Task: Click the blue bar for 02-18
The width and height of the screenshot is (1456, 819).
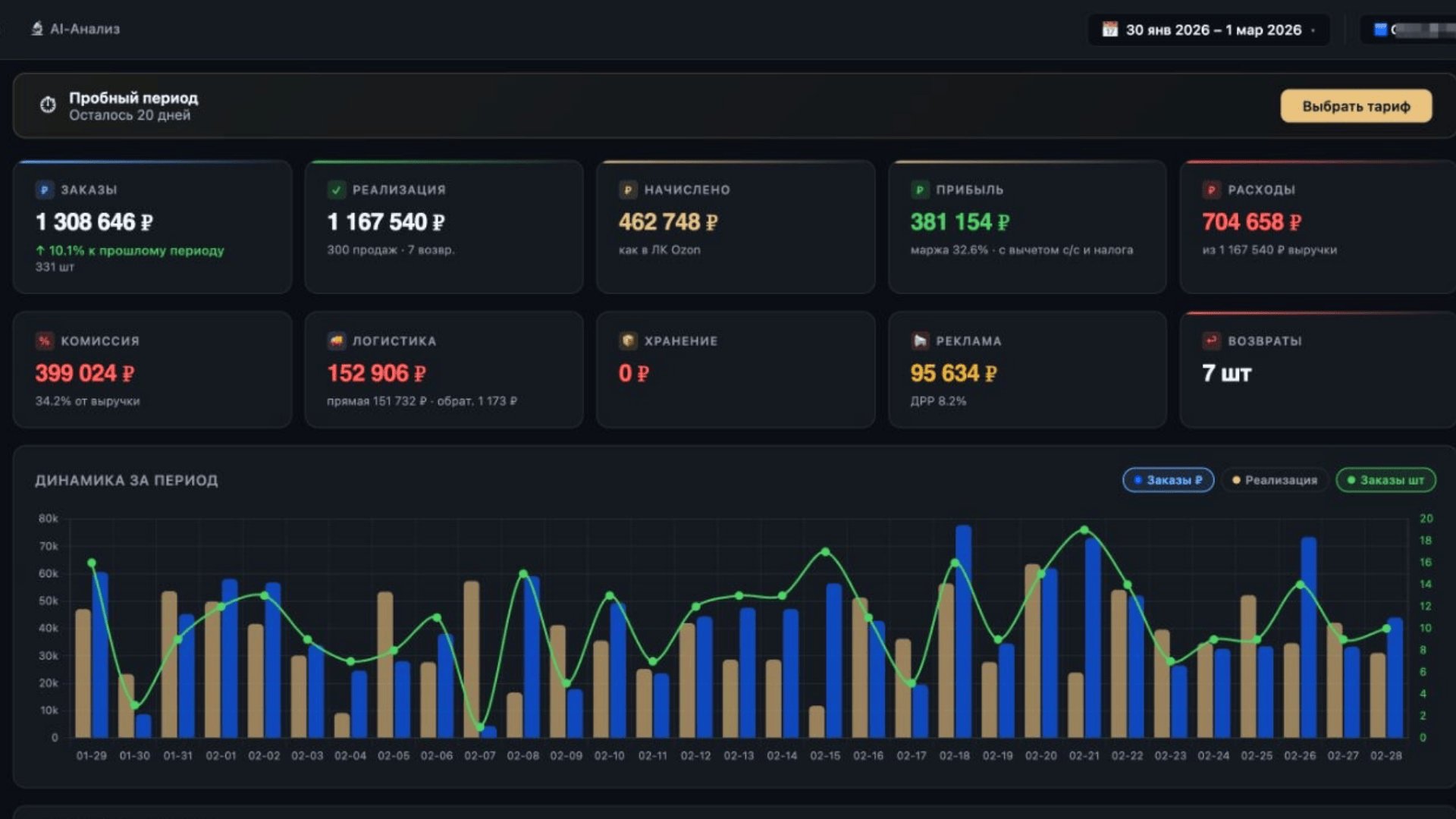Action: (964, 631)
